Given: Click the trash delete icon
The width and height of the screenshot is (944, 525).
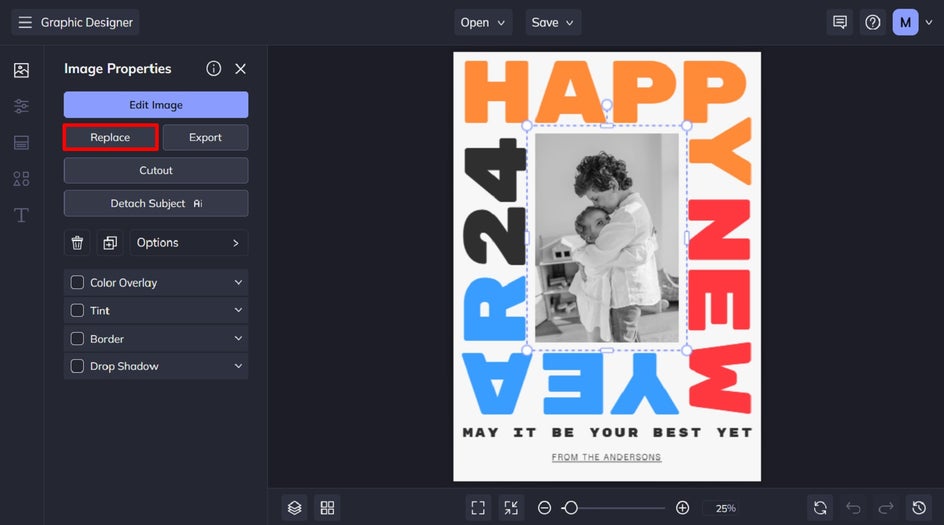Looking at the screenshot, I should pyautogui.click(x=77, y=243).
